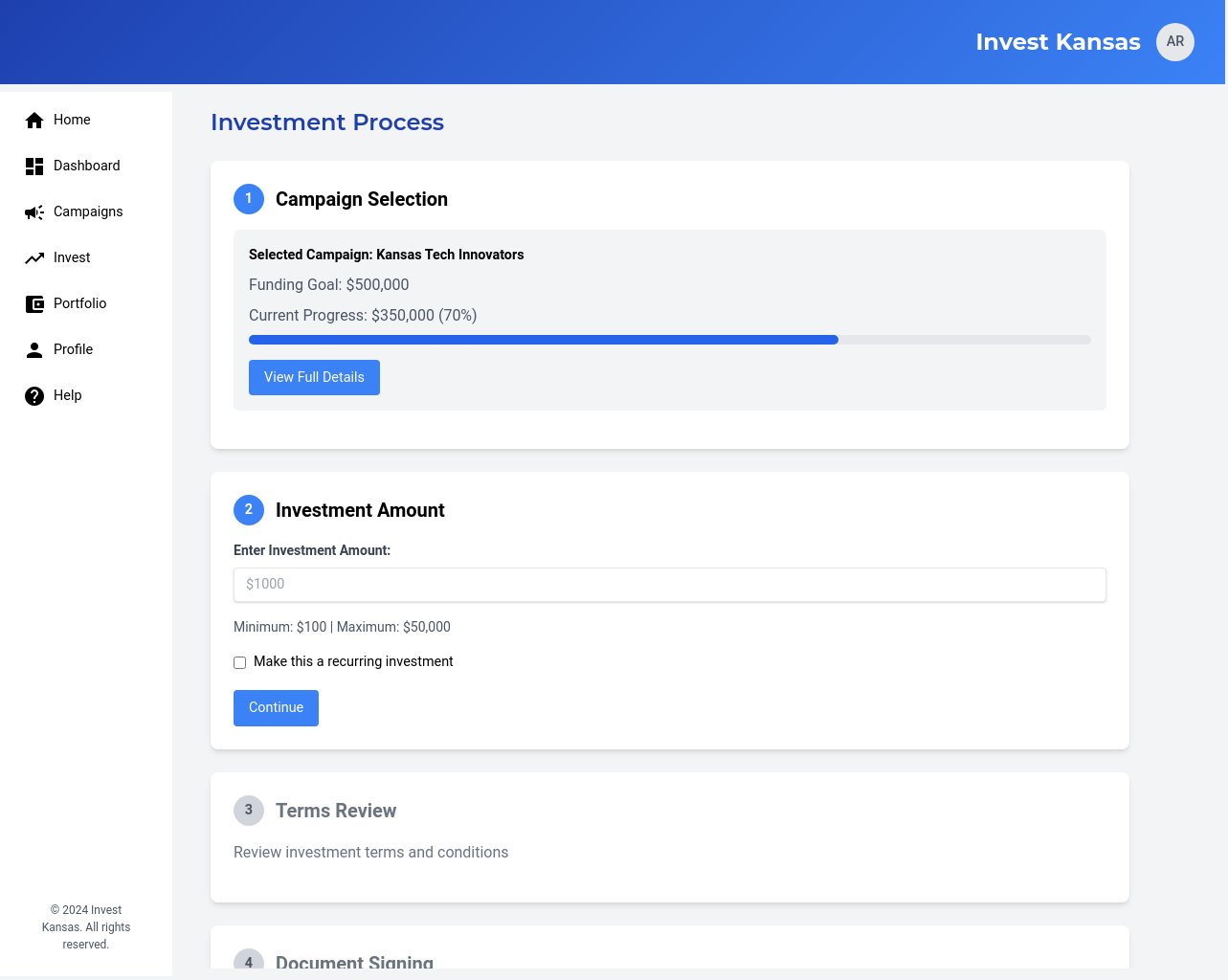This screenshot has height=980, width=1228.
Task: Click the Home house icon
Action: pos(34,120)
